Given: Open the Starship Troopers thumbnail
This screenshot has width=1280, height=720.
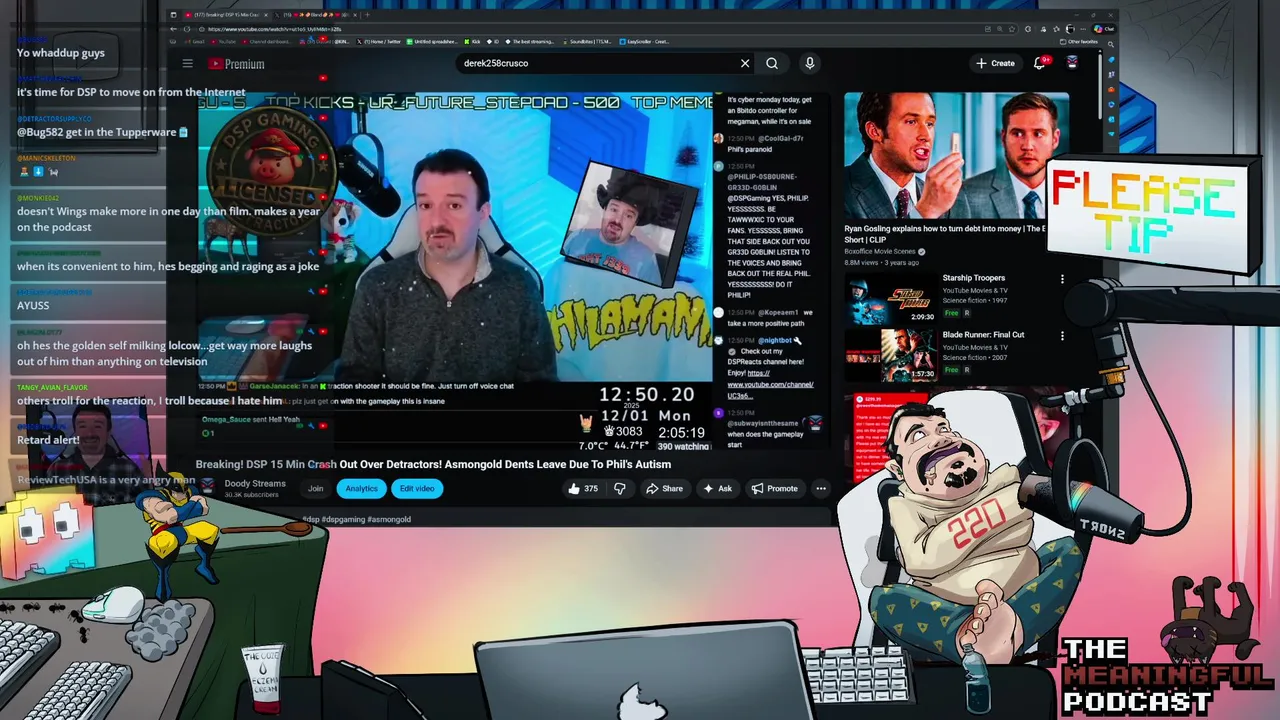Looking at the screenshot, I should point(889,298).
